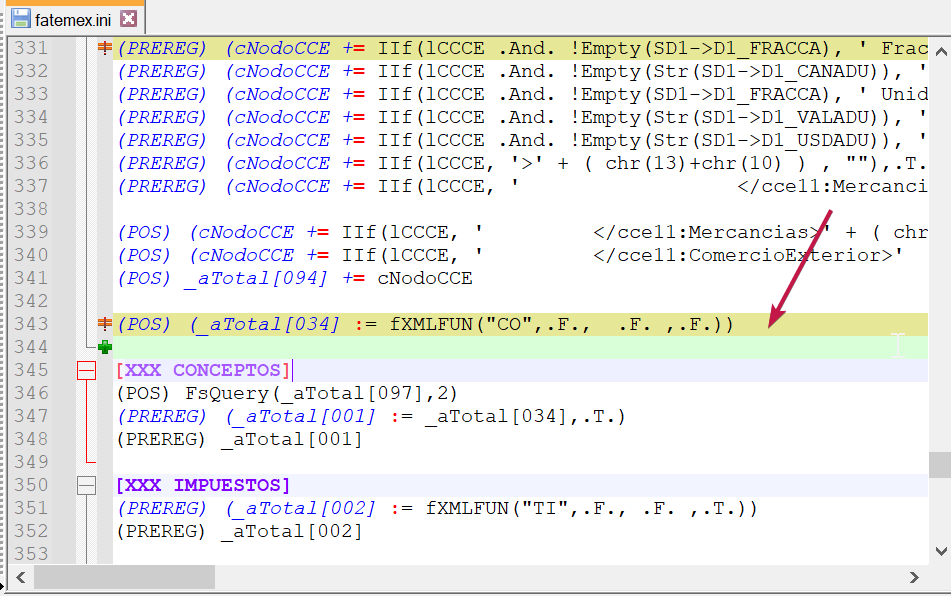951x596 pixels.
Task: Click line number 350 in the margin
Action: (x=31, y=486)
